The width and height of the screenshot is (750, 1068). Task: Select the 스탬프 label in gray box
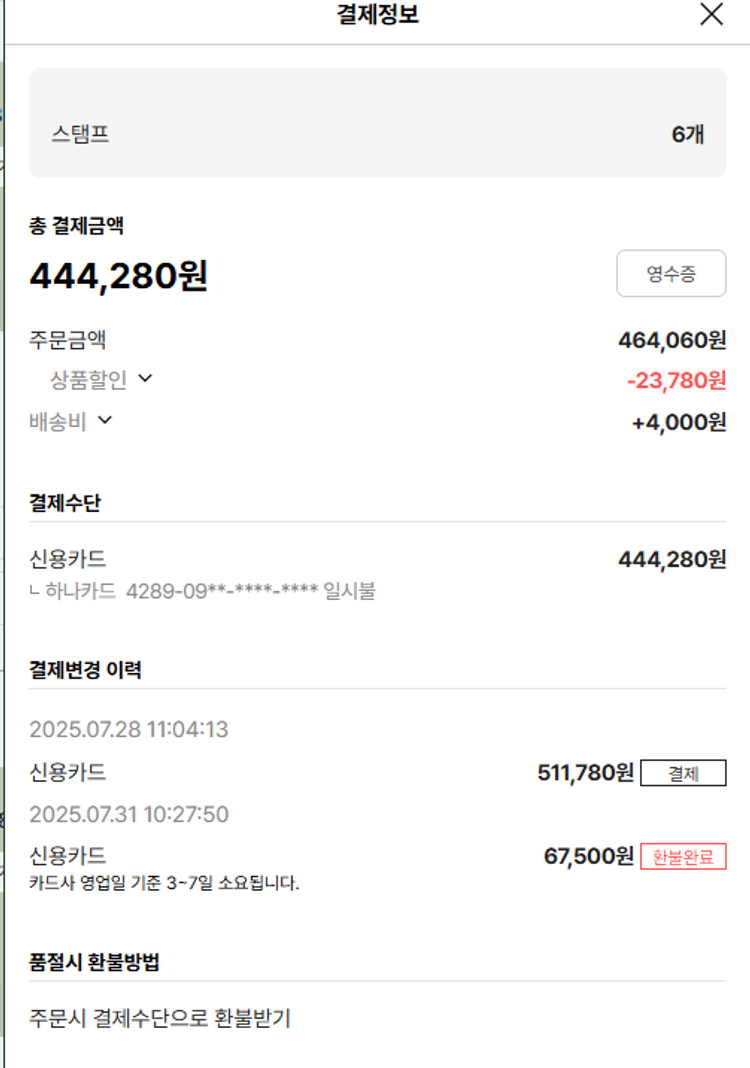80,134
